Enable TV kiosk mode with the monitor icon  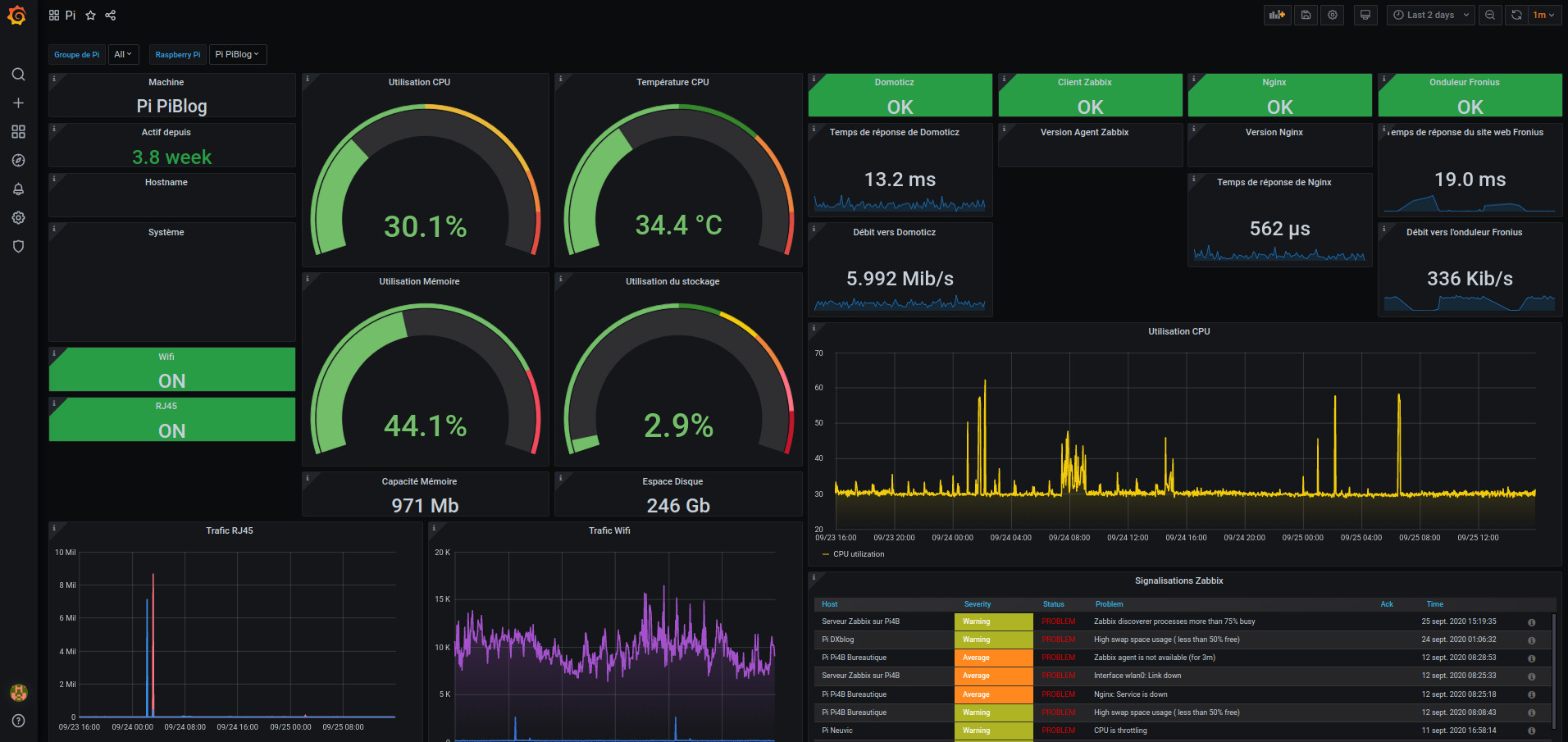click(x=1365, y=15)
